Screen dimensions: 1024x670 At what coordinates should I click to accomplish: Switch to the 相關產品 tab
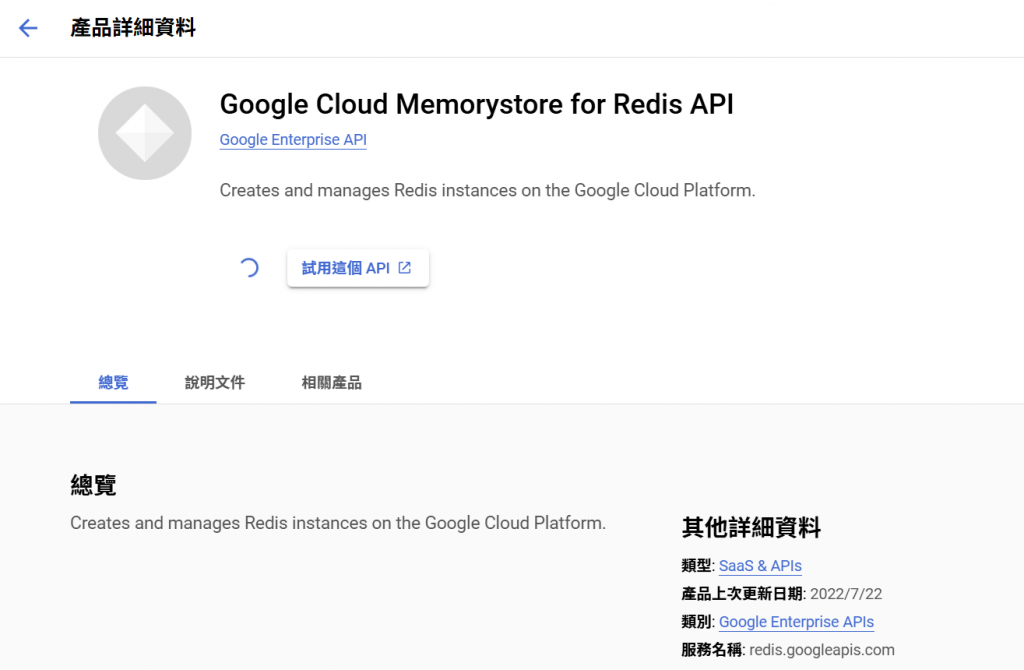tap(332, 383)
